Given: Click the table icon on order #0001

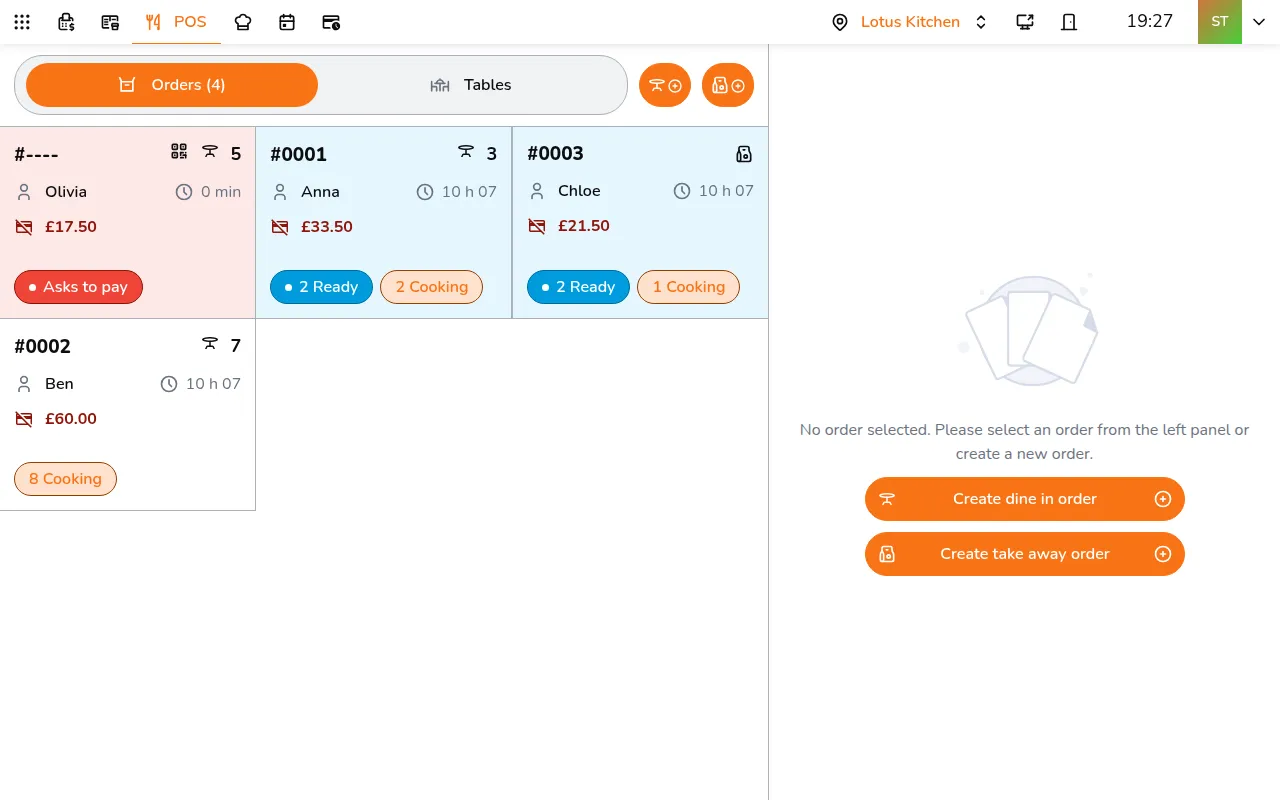Looking at the screenshot, I should coord(466,152).
